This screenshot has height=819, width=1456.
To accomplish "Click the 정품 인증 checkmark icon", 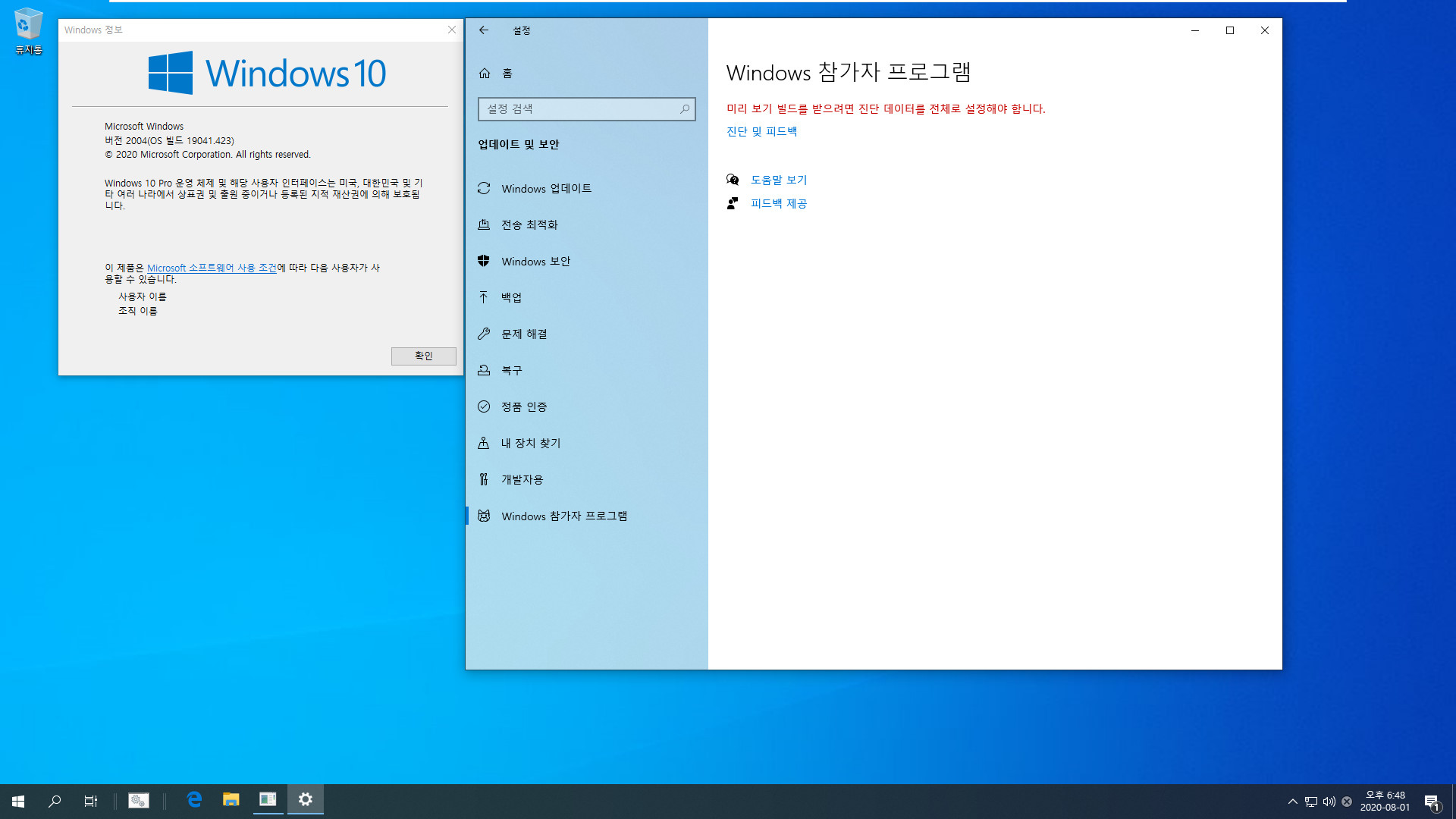I will (484, 406).
